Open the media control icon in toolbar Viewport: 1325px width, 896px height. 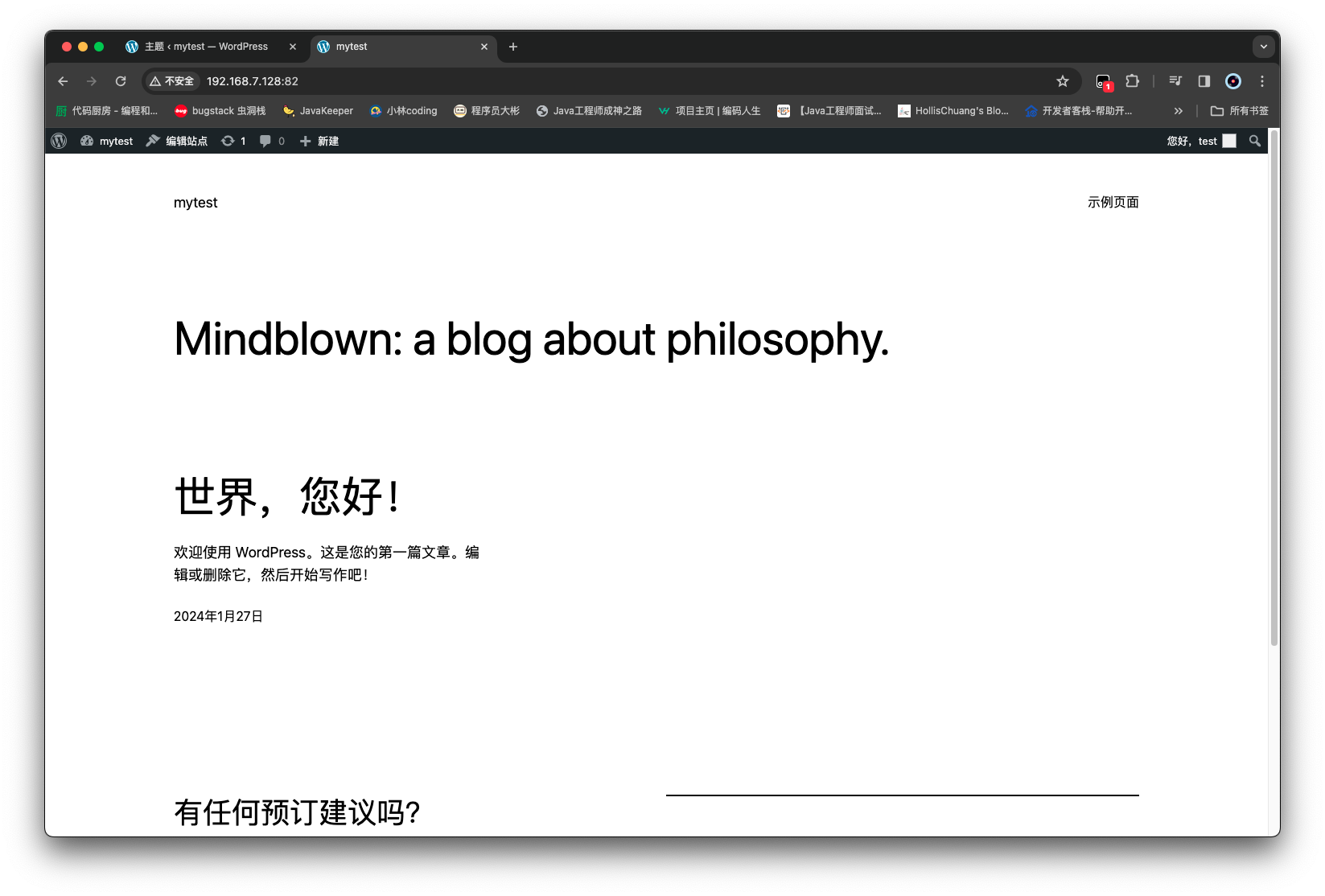coord(1175,81)
